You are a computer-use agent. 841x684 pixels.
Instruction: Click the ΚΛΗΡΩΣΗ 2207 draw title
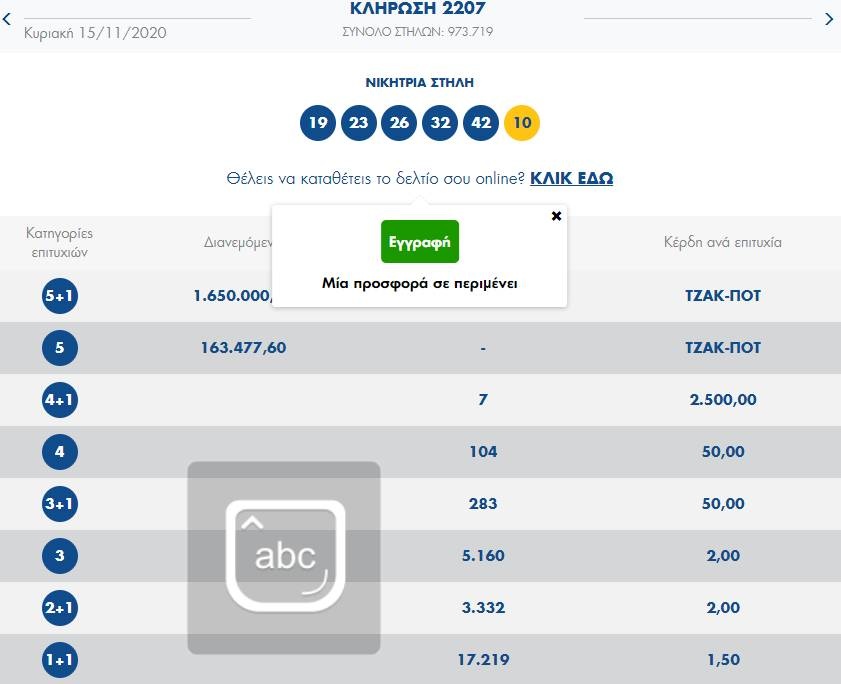418,9
